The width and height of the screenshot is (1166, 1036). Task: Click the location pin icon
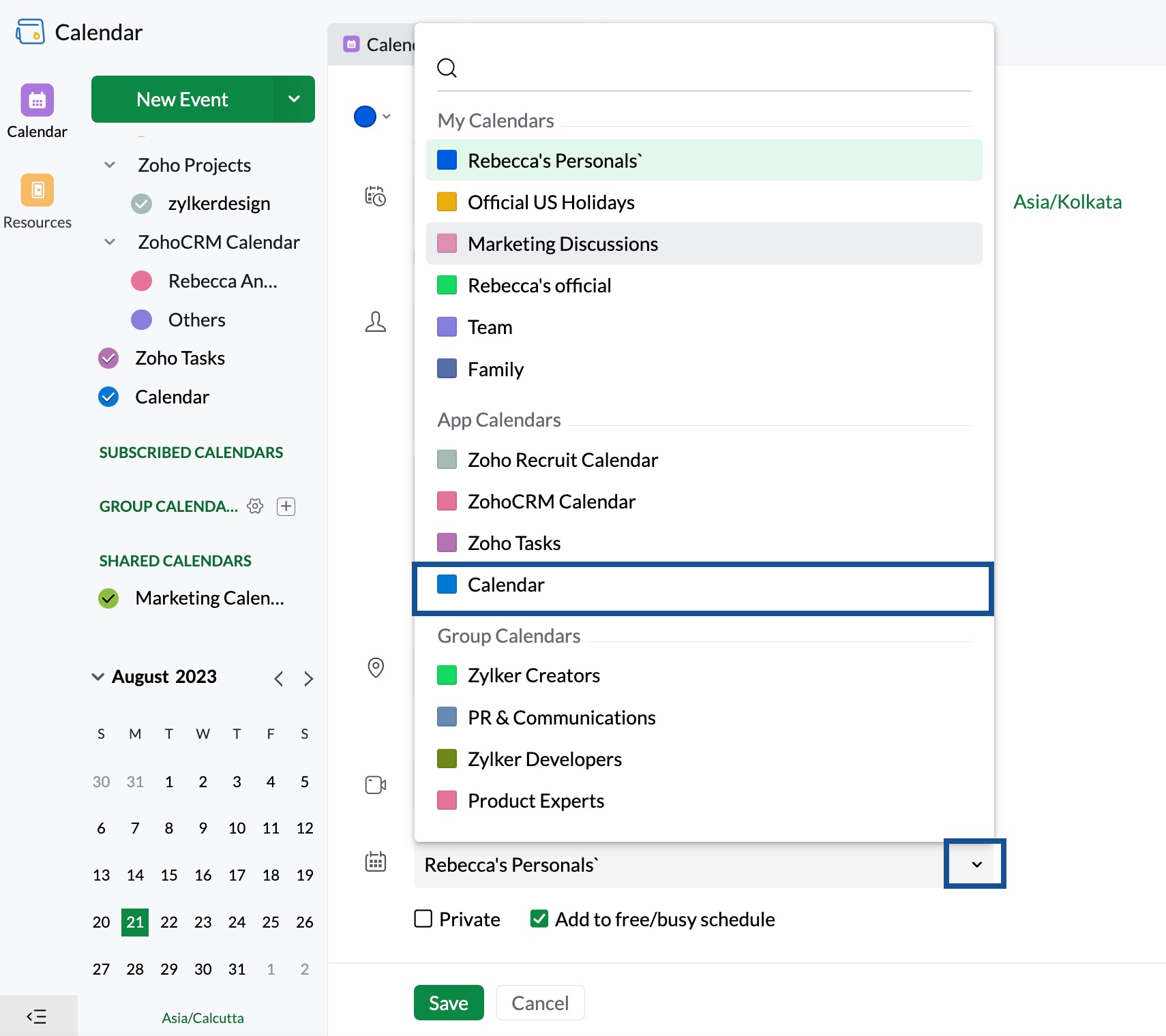click(x=376, y=667)
